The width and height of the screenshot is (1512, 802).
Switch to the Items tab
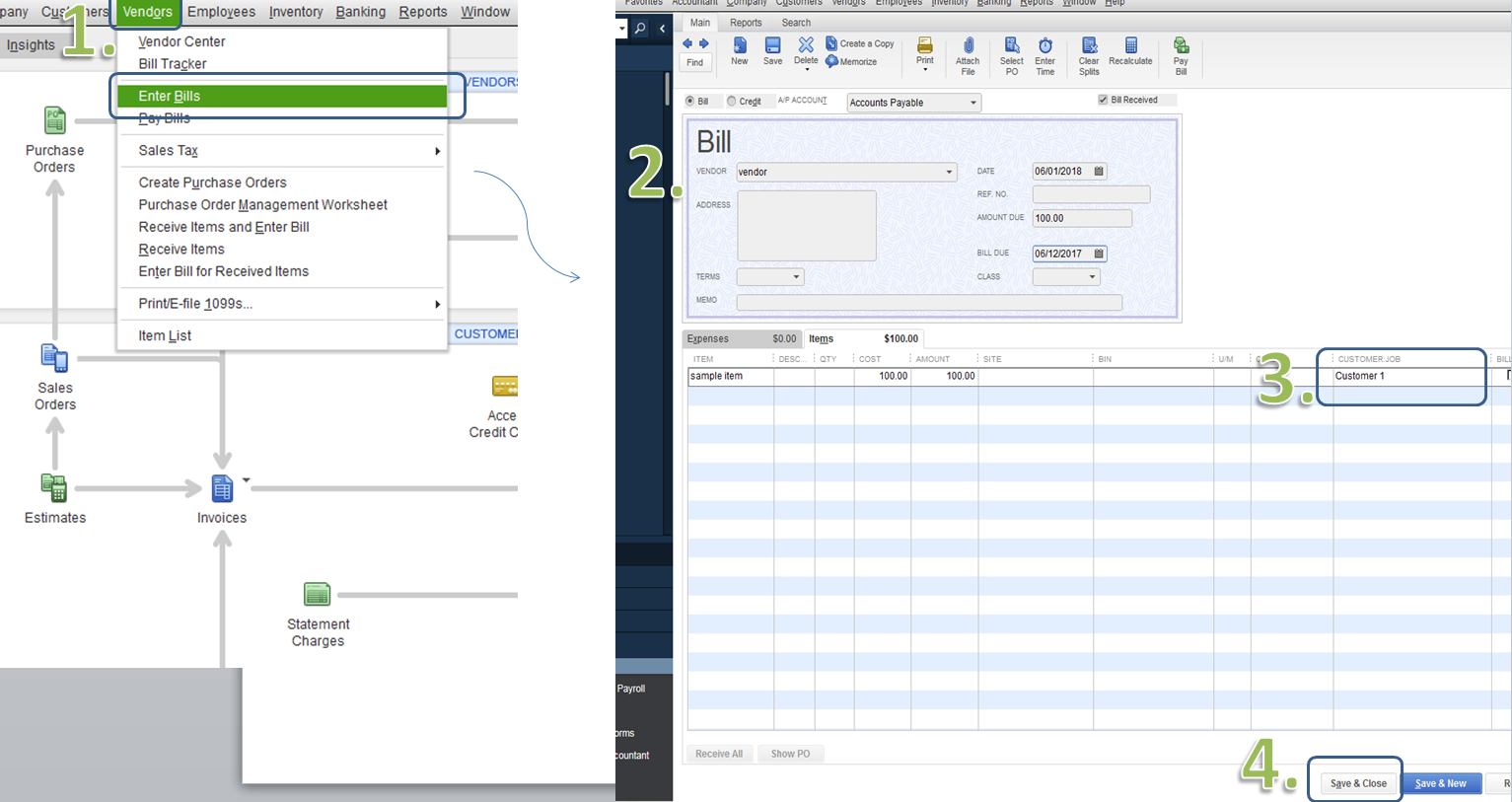click(864, 338)
